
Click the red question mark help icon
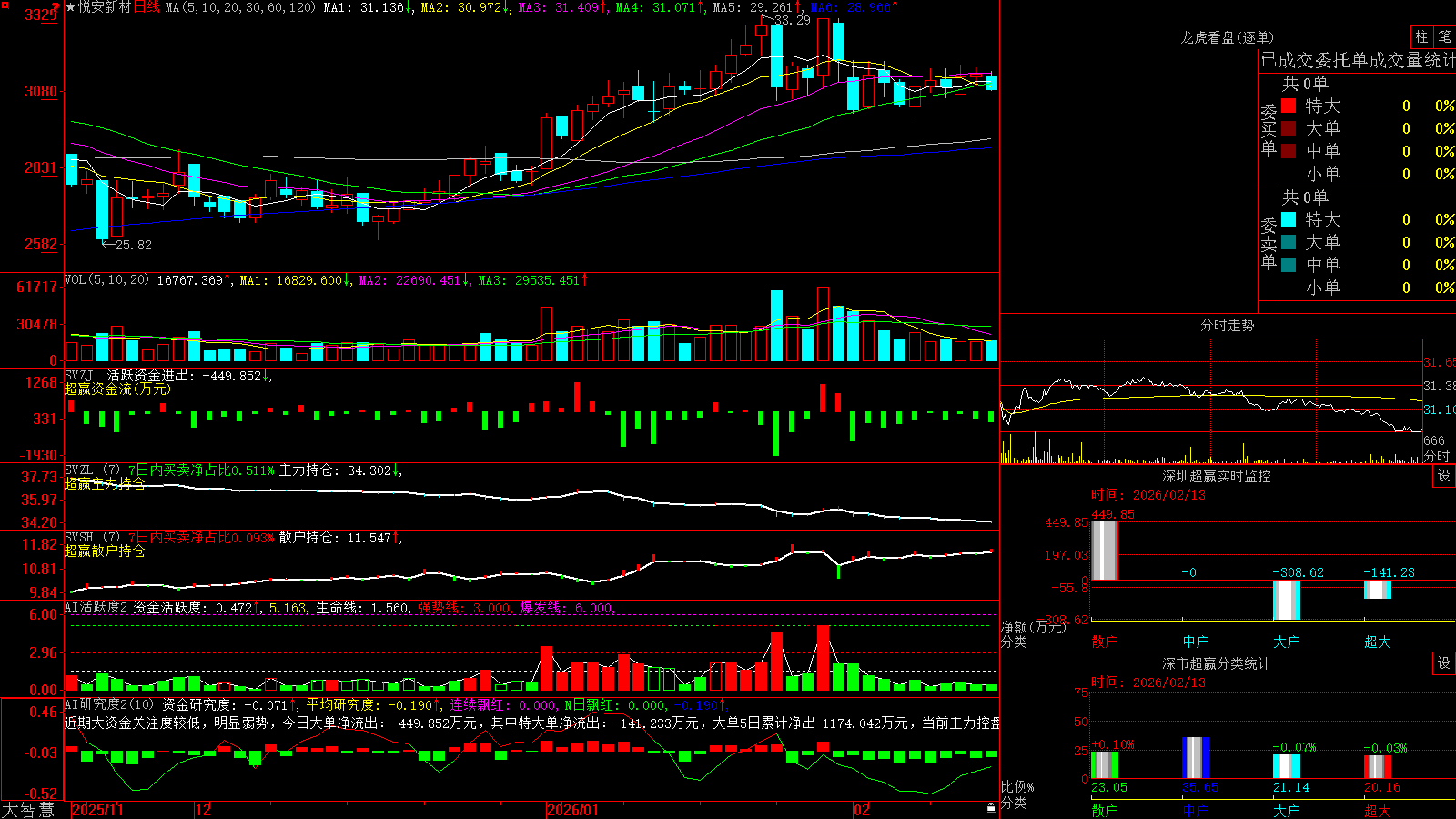pos(56,6)
